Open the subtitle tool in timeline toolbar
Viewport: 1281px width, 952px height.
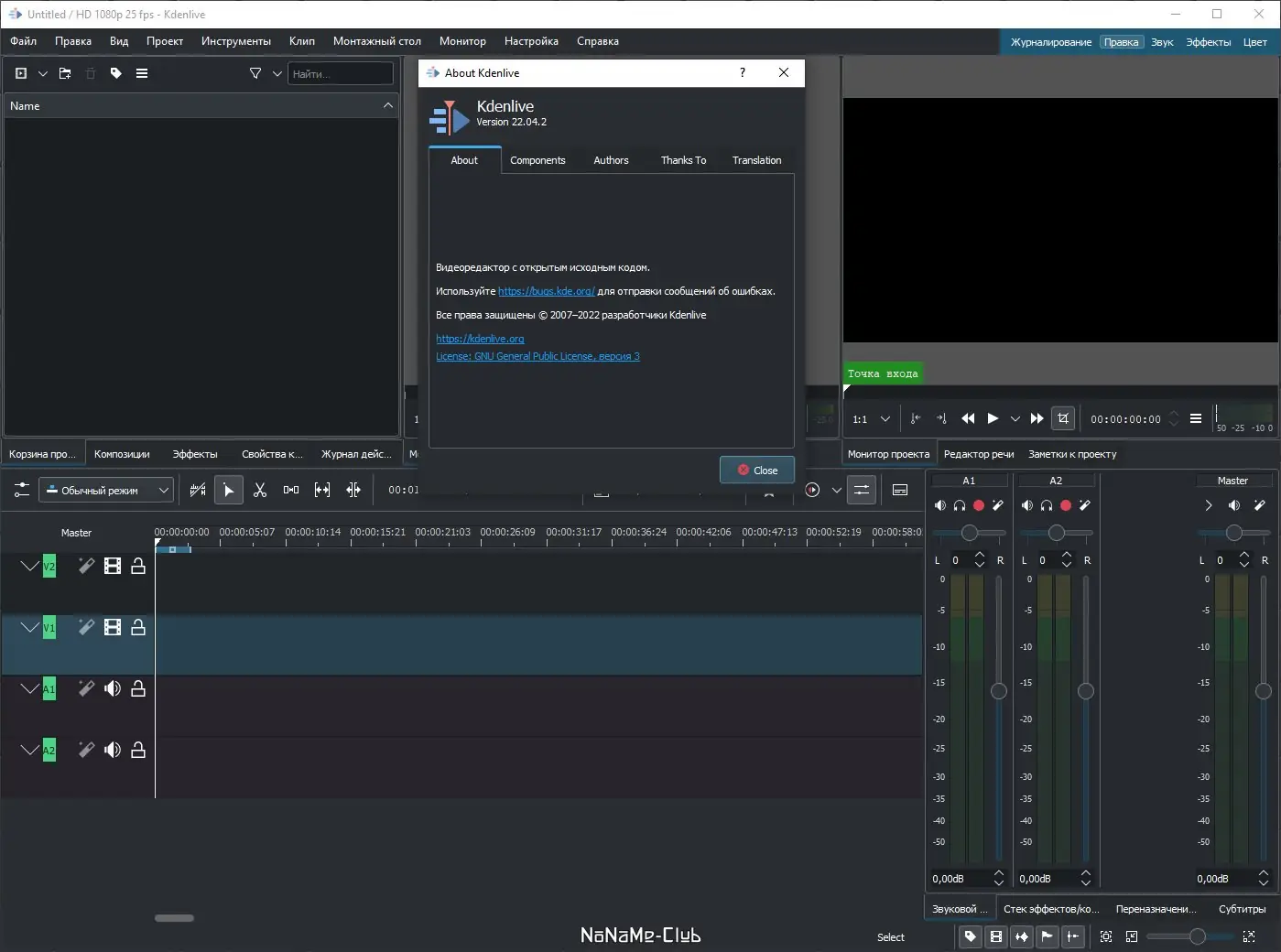coord(900,490)
